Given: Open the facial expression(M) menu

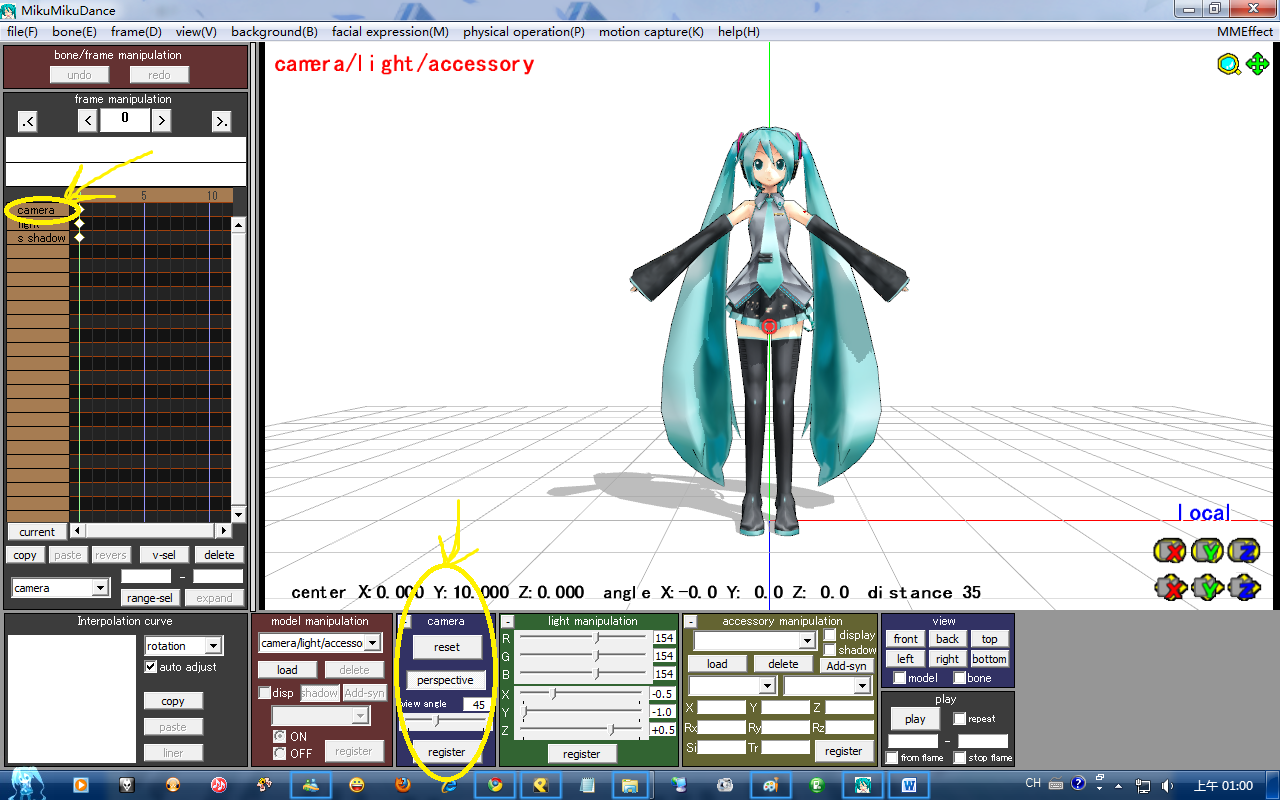Looking at the screenshot, I should coord(390,32).
